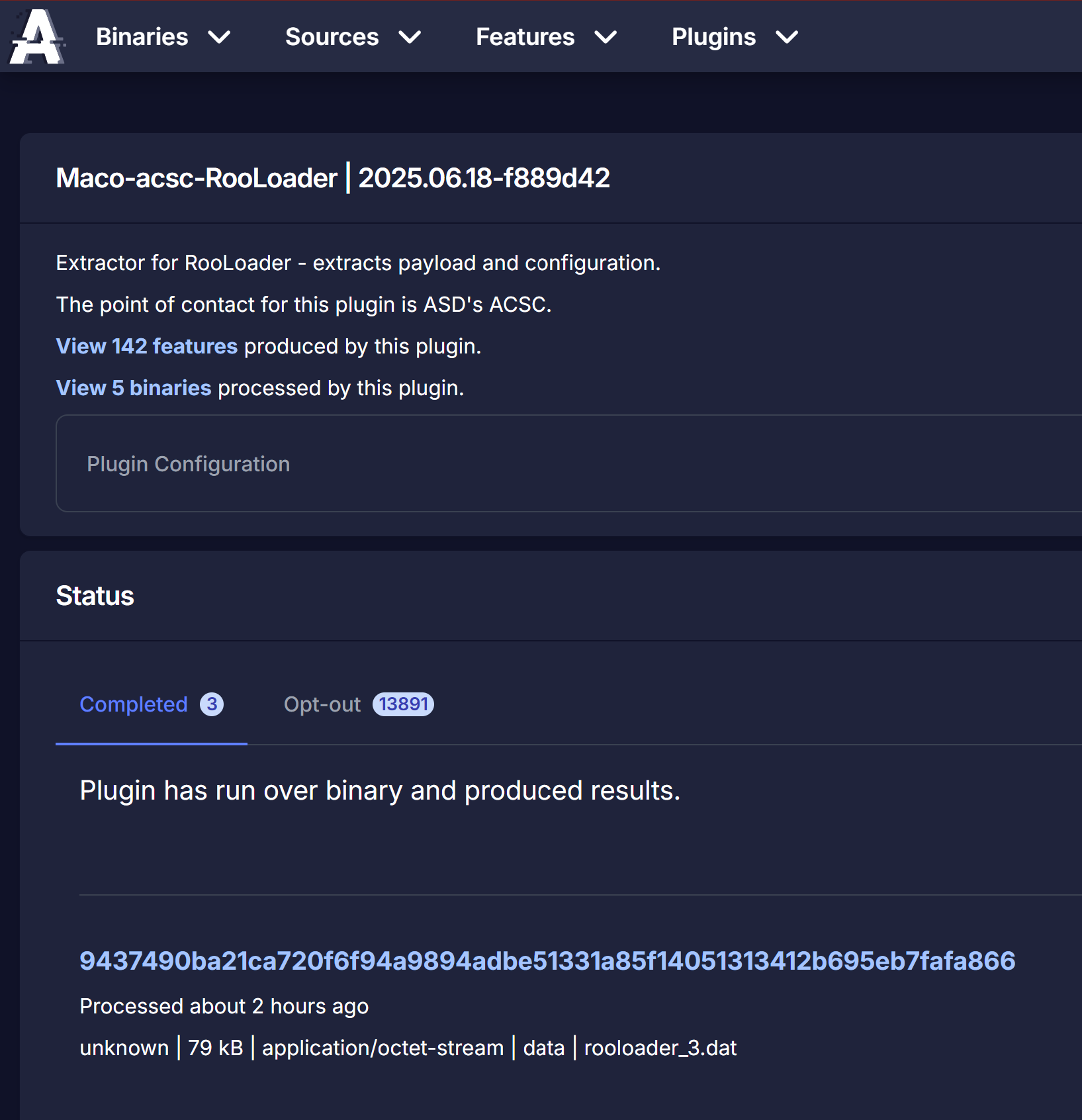
Task: Click the Completed count badge 3
Action: (x=210, y=704)
